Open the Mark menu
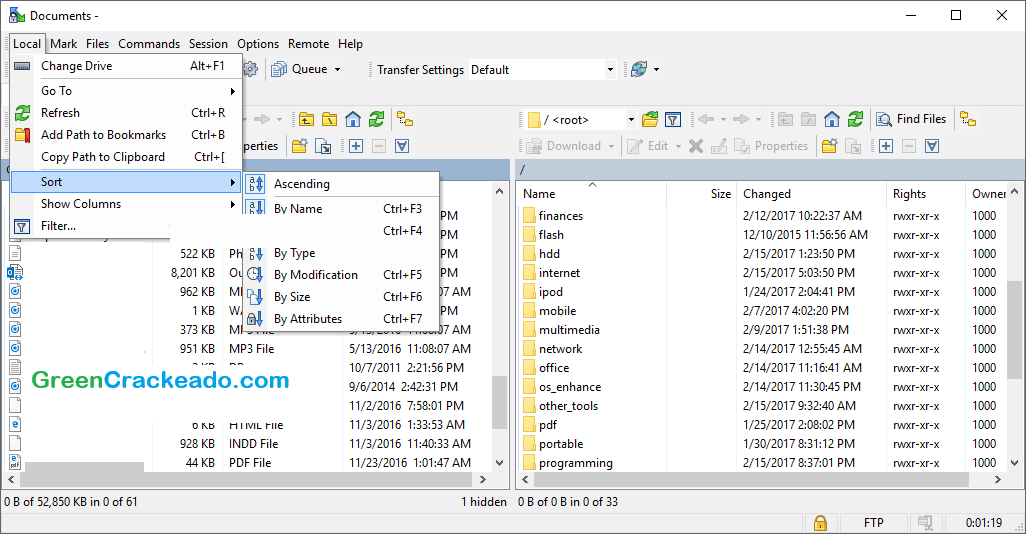This screenshot has height=534, width=1026. click(63, 44)
